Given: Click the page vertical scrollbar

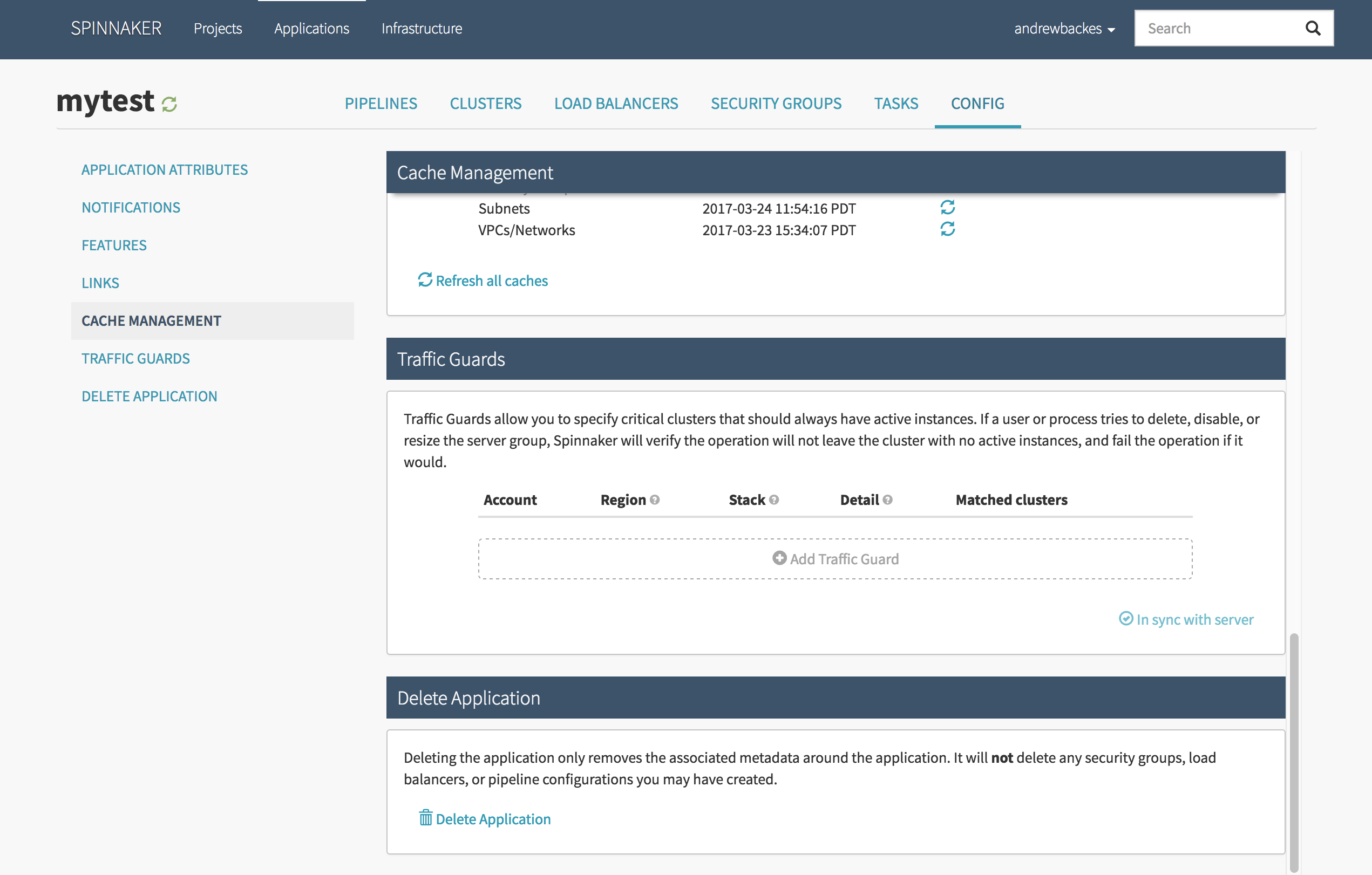Looking at the screenshot, I should click(1293, 751).
